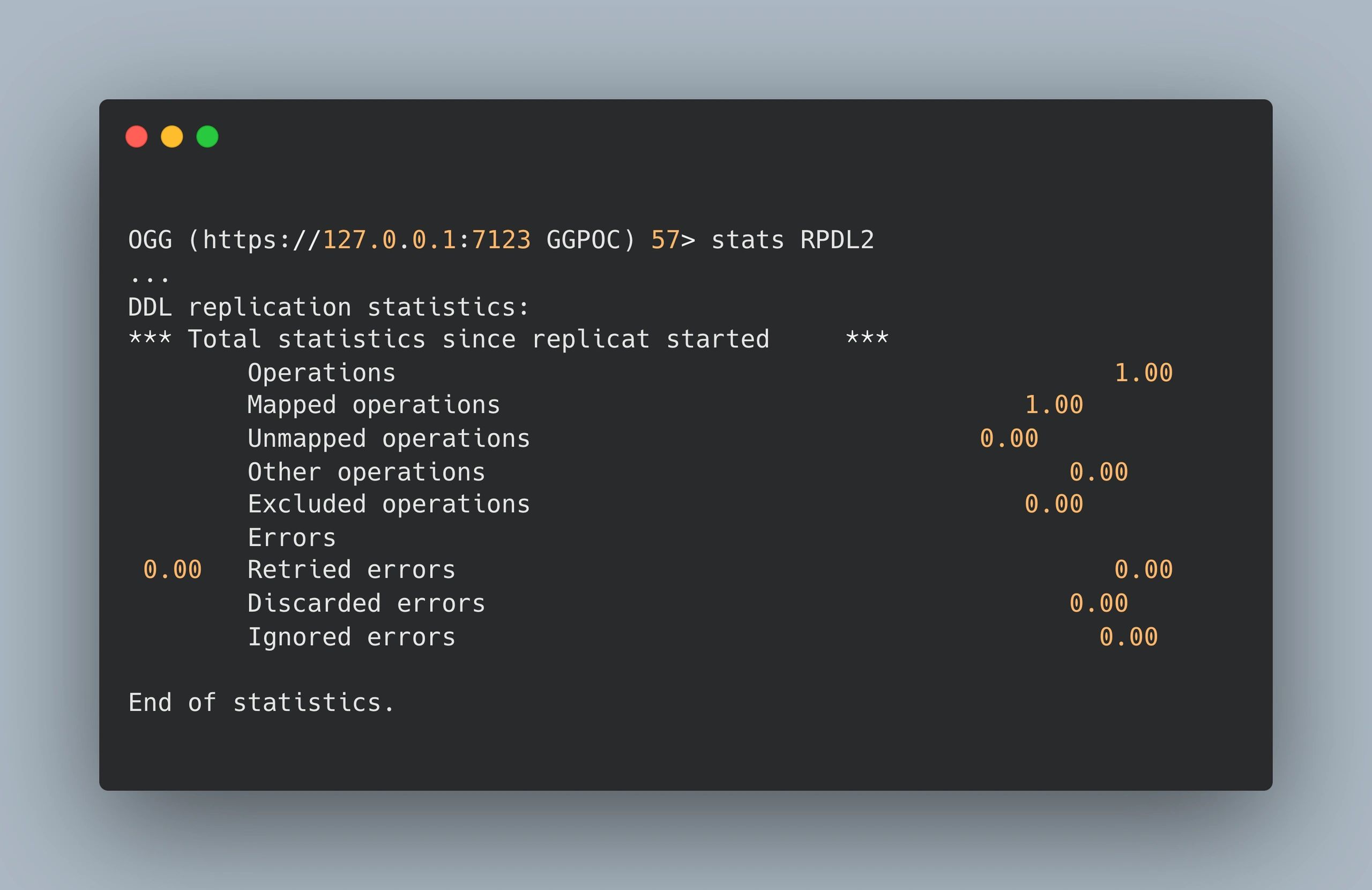Click the 'Discarded errors' label

tap(366, 603)
